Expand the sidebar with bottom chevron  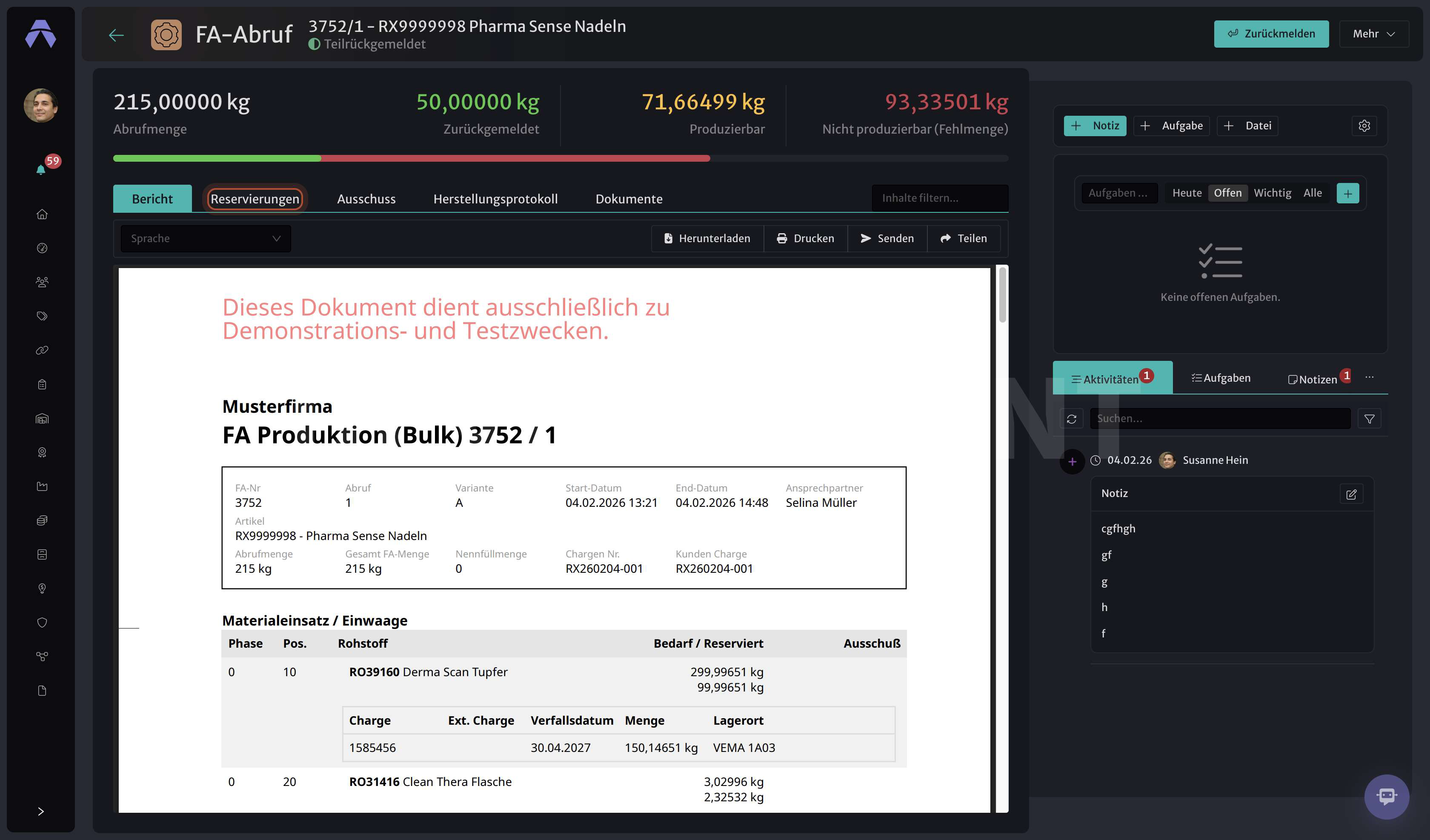41,811
